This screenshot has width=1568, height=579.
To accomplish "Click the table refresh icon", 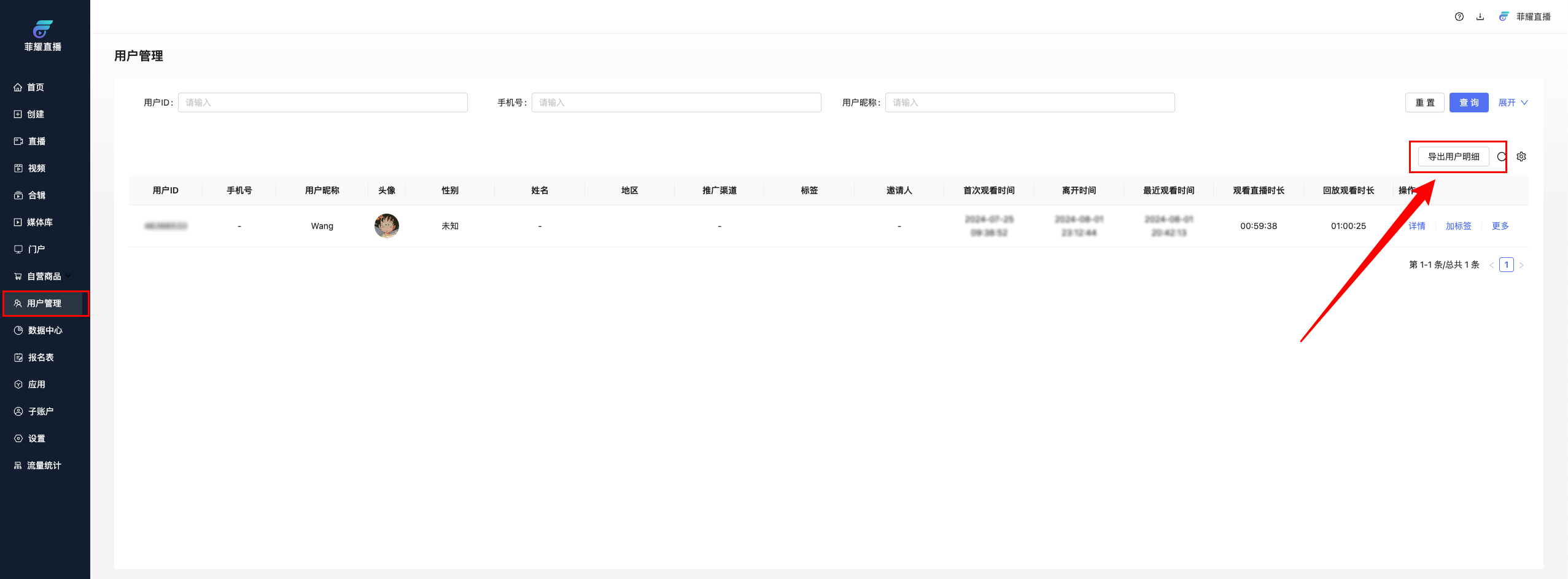I will [x=1502, y=157].
